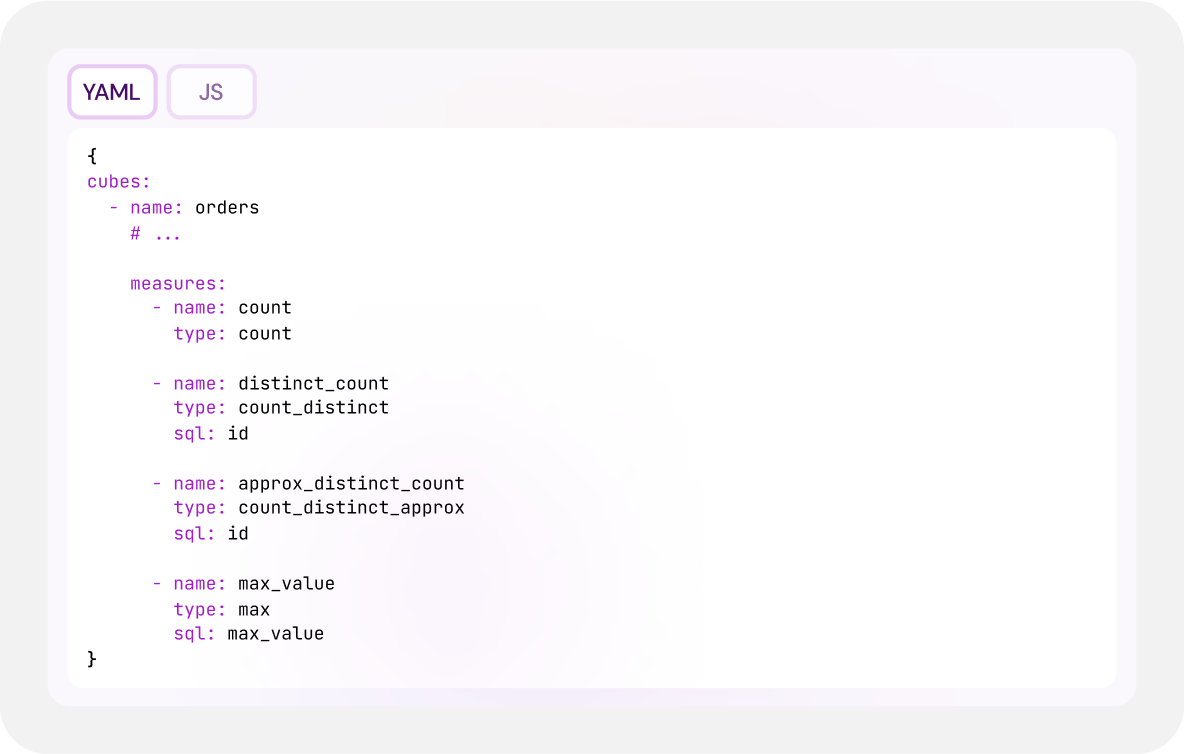This screenshot has height=754, width=1184.
Task: Click the '# ...' comment line
Action: (x=155, y=233)
